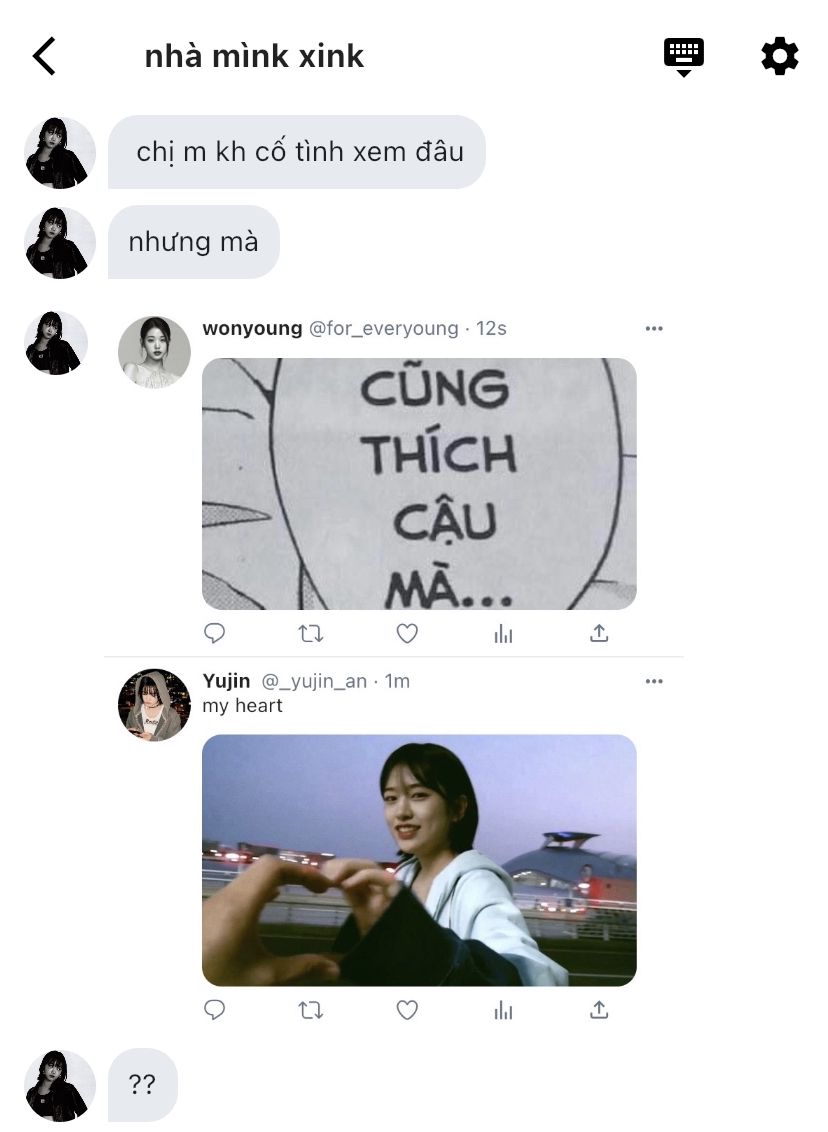Screen dimensions: 828x1132
Task: Go back using the left arrow
Action: 44,56
